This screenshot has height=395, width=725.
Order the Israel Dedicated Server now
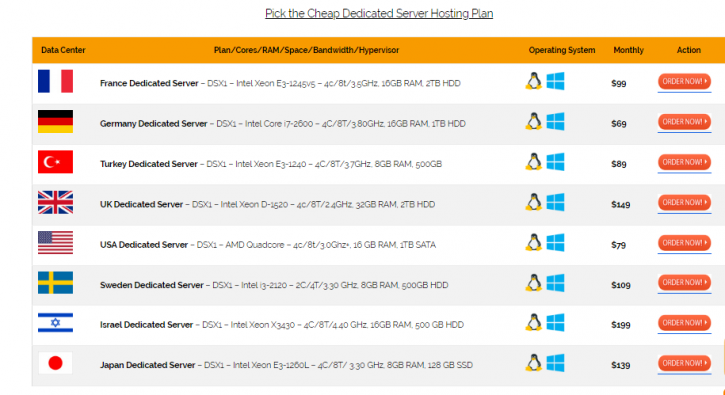tap(684, 322)
